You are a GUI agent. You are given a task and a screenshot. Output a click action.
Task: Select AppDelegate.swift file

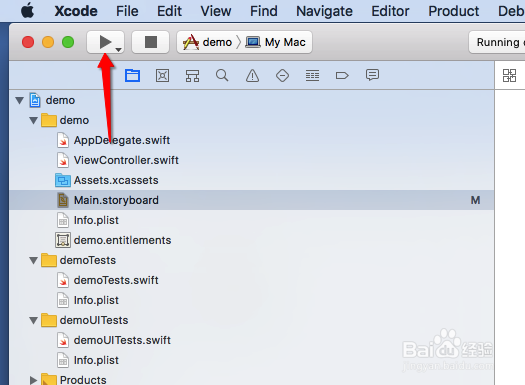pyautogui.click(x=252, y=140)
